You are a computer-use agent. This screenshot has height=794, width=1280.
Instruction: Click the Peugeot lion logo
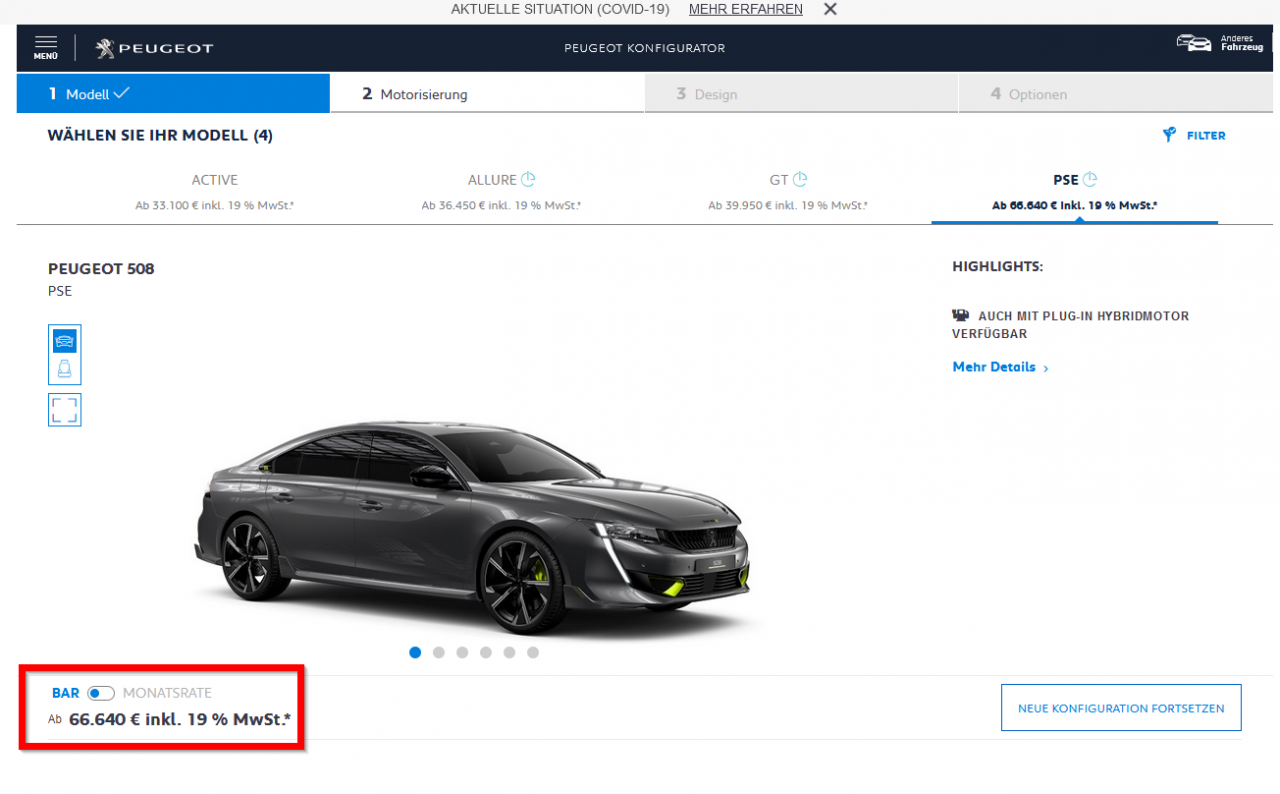[x=105, y=48]
